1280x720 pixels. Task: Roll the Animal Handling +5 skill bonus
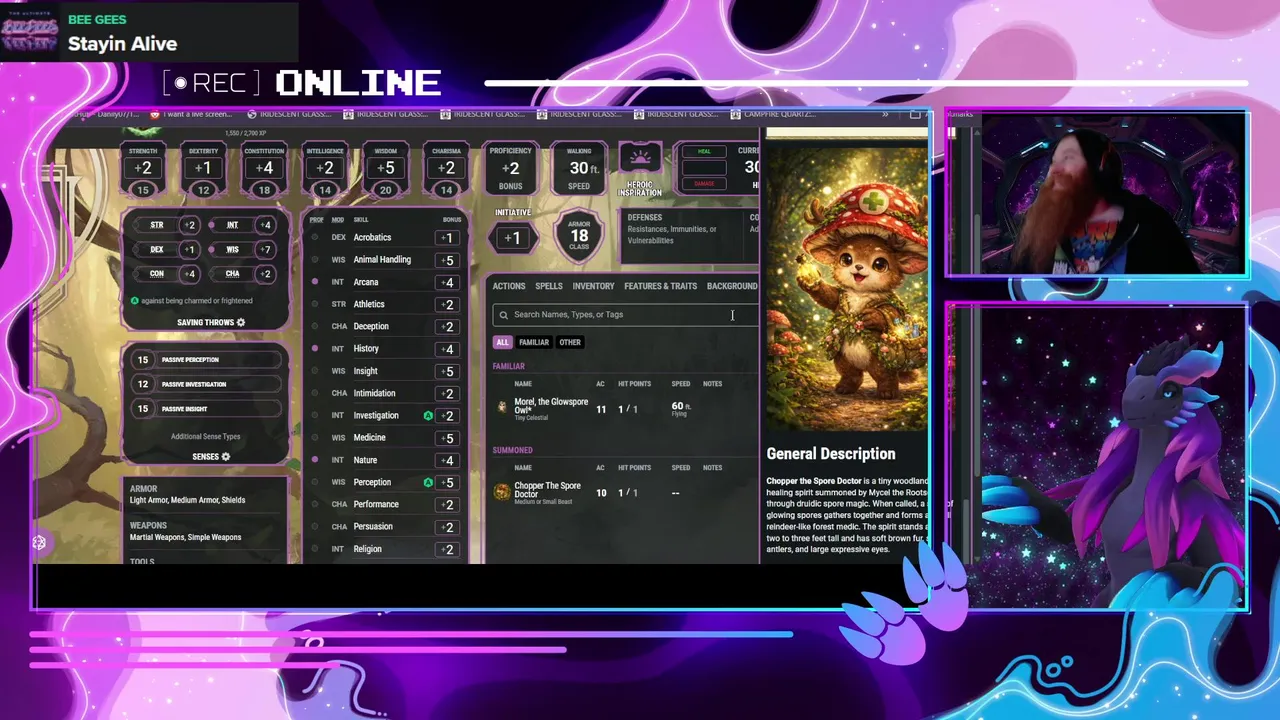click(x=448, y=260)
